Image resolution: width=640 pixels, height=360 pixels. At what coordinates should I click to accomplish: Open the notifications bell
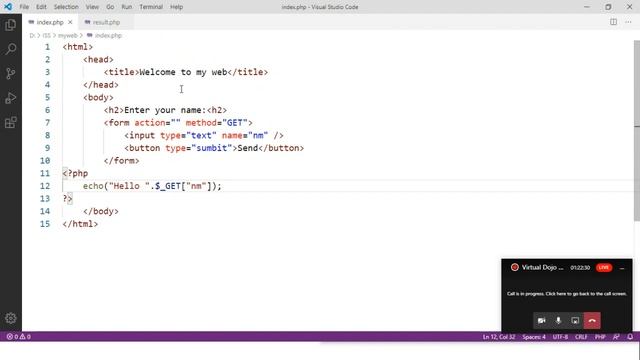pos(630,337)
